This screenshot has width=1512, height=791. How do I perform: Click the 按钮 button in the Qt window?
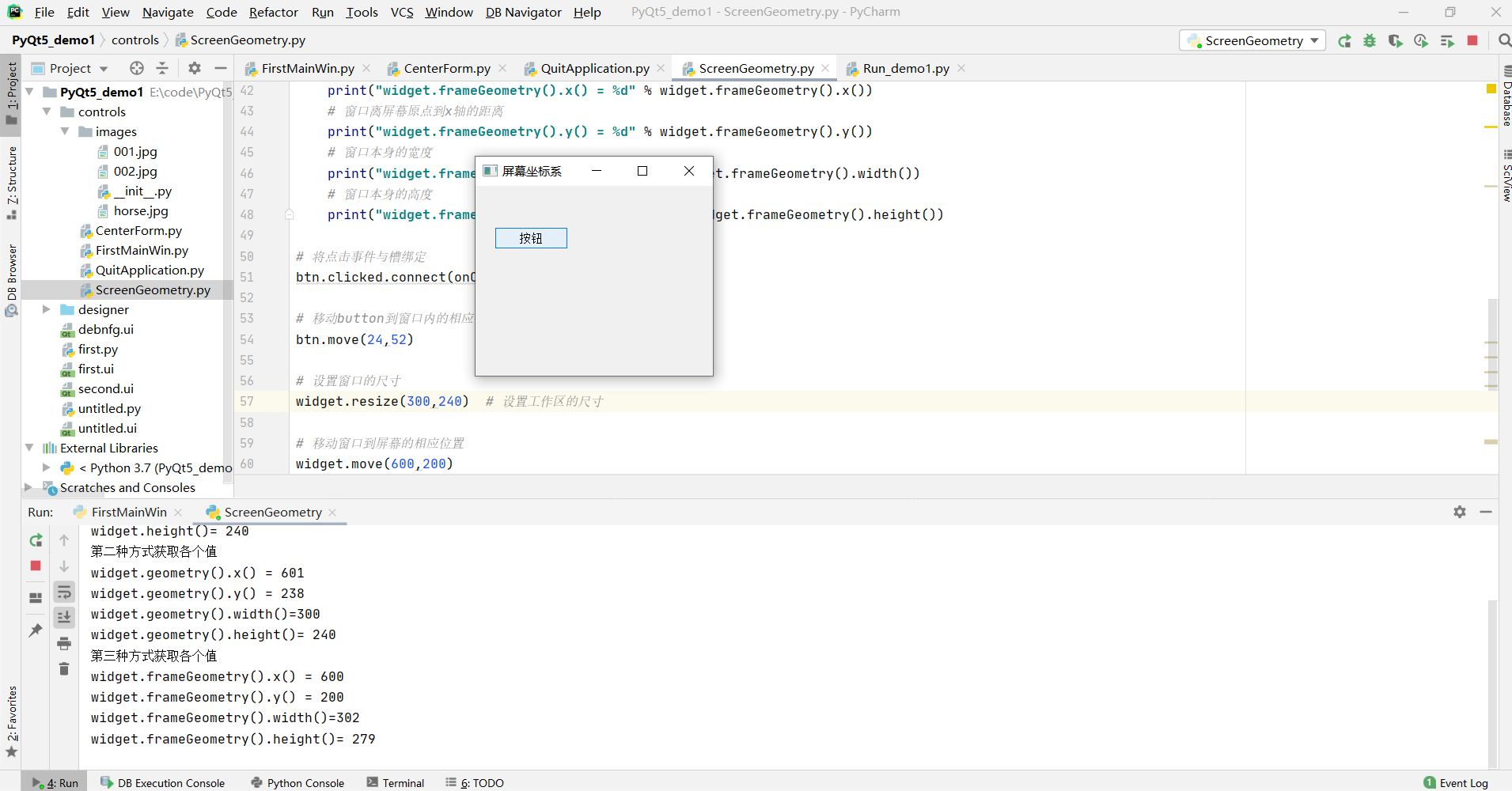(x=531, y=238)
